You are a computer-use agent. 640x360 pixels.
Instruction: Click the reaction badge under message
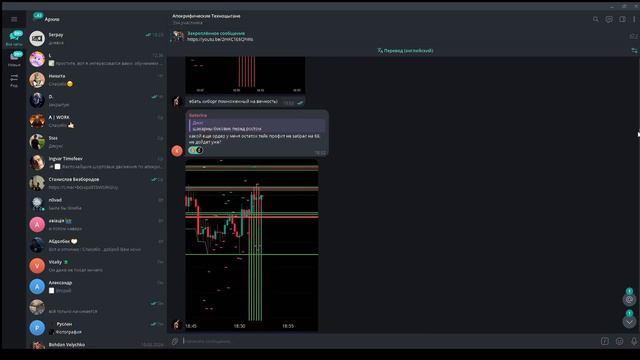coord(196,150)
